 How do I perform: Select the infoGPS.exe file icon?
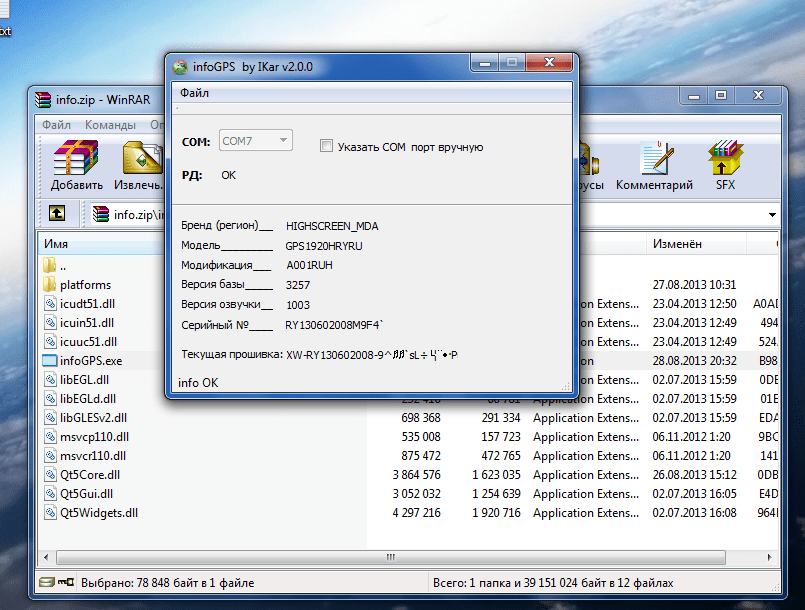tap(50, 361)
